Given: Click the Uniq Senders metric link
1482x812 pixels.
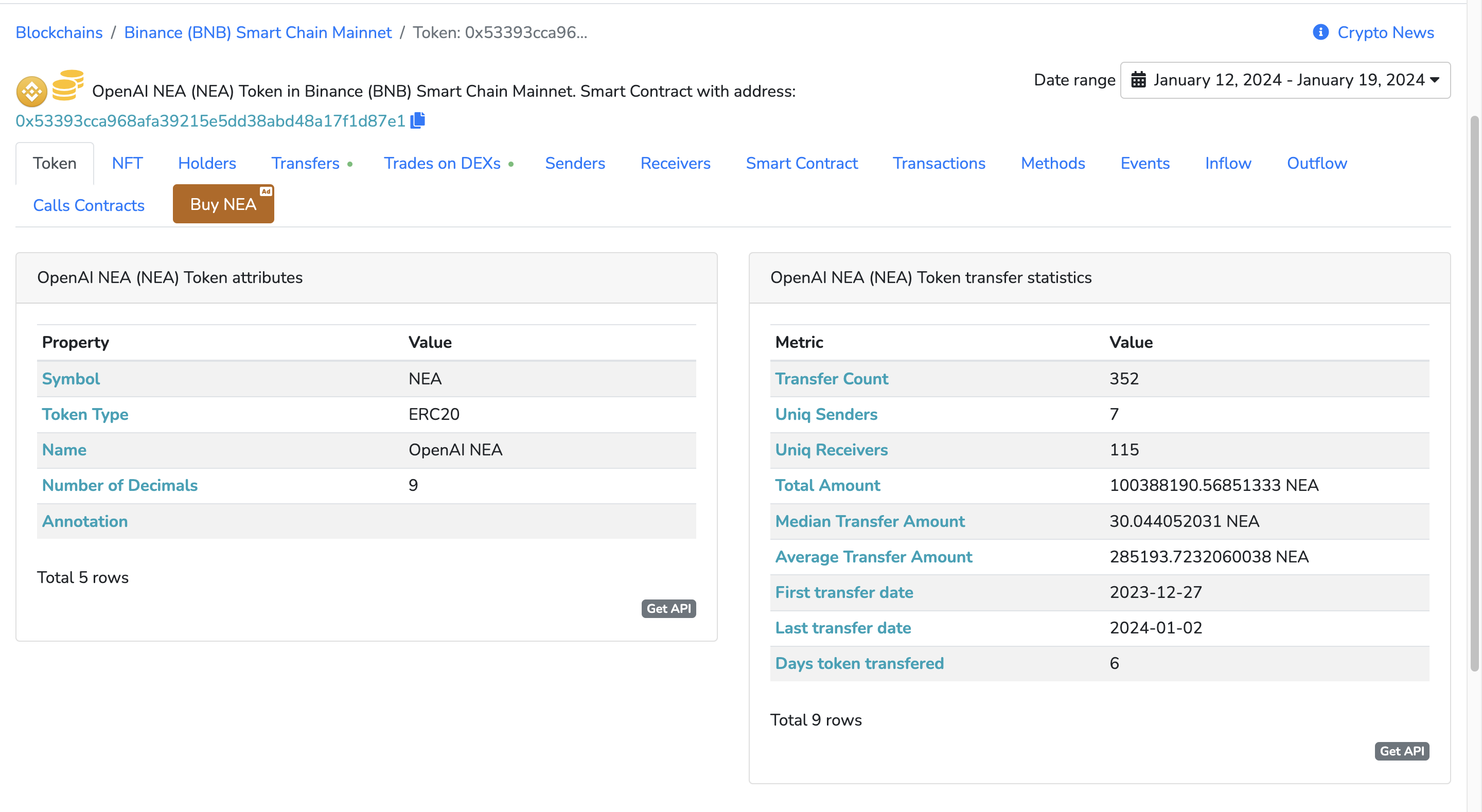Looking at the screenshot, I should coord(826,414).
